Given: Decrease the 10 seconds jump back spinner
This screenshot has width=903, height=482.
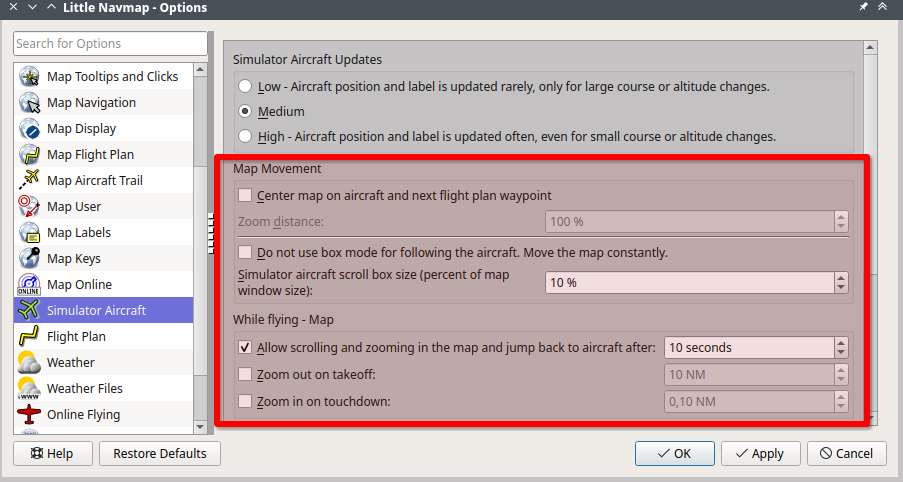Looking at the screenshot, I should pos(841,353).
